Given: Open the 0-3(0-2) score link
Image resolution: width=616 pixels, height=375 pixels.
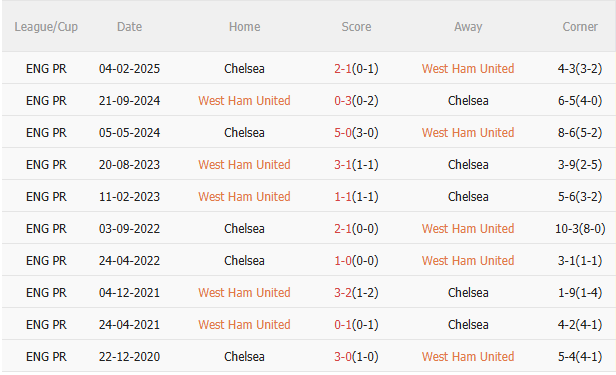Looking at the screenshot, I should point(356,101).
